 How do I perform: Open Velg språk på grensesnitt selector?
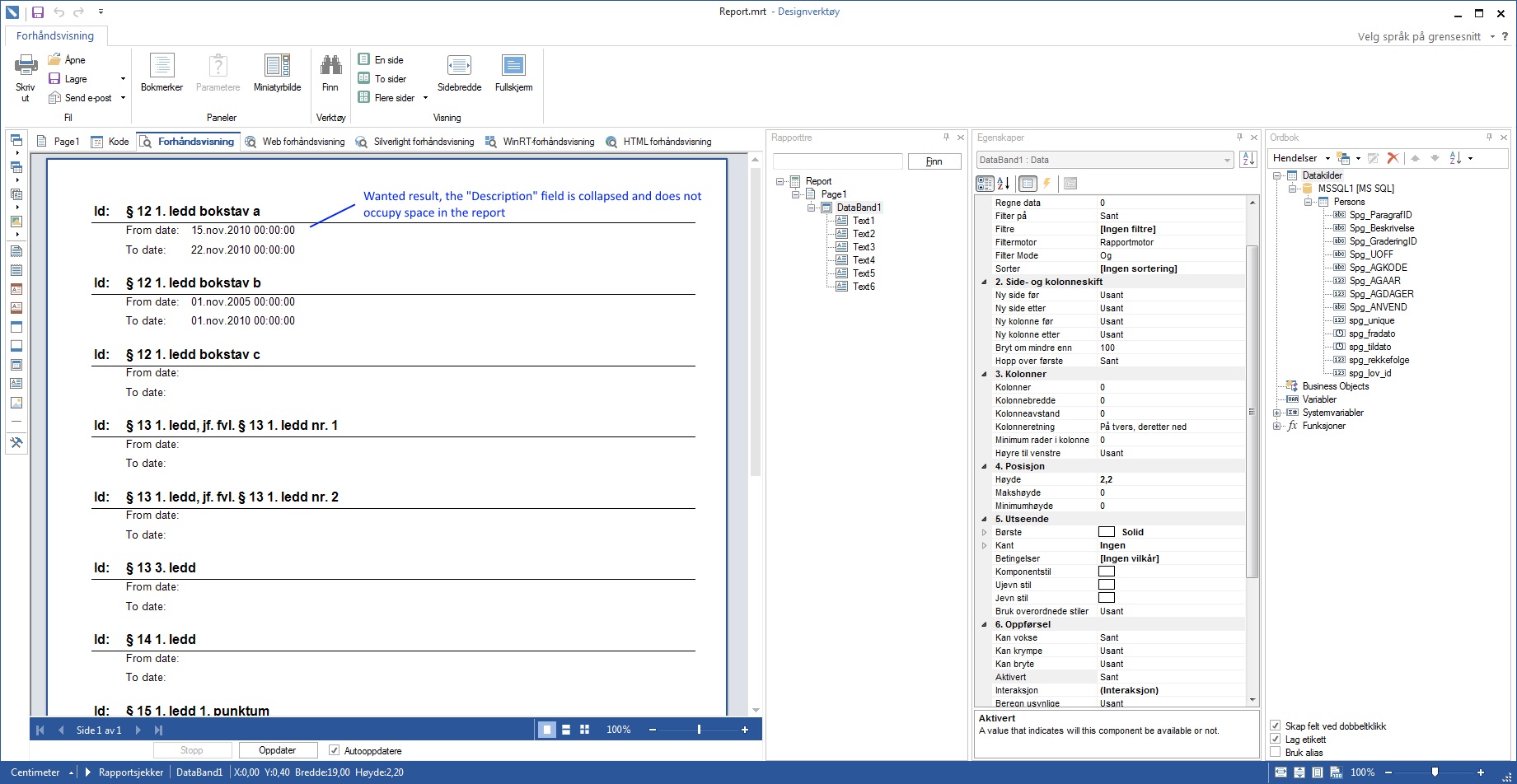1426,36
